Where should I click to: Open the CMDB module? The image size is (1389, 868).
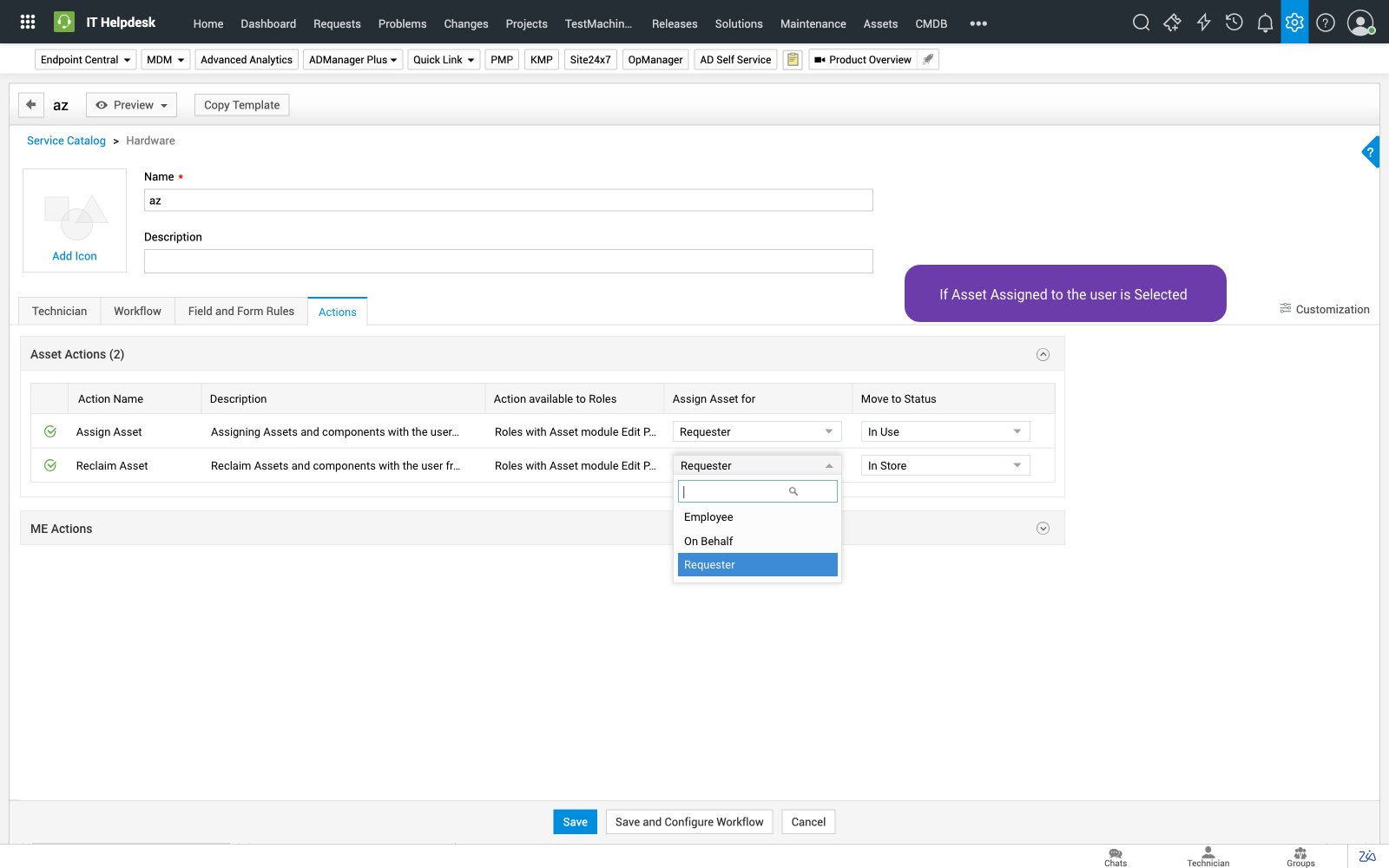tap(931, 23)
